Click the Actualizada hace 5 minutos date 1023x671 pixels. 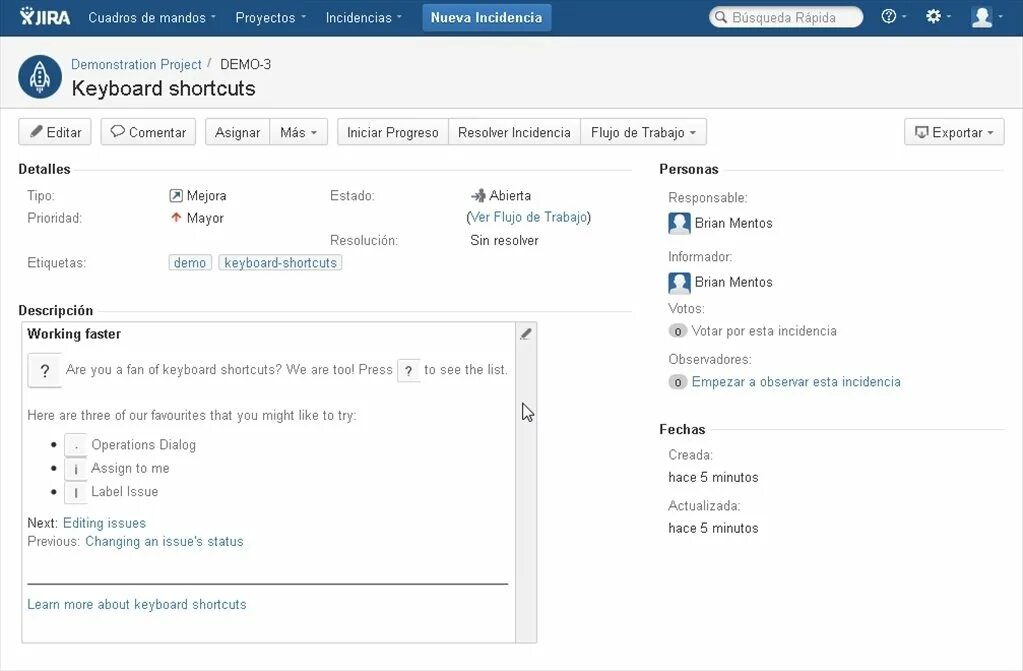tap(713, 528)
